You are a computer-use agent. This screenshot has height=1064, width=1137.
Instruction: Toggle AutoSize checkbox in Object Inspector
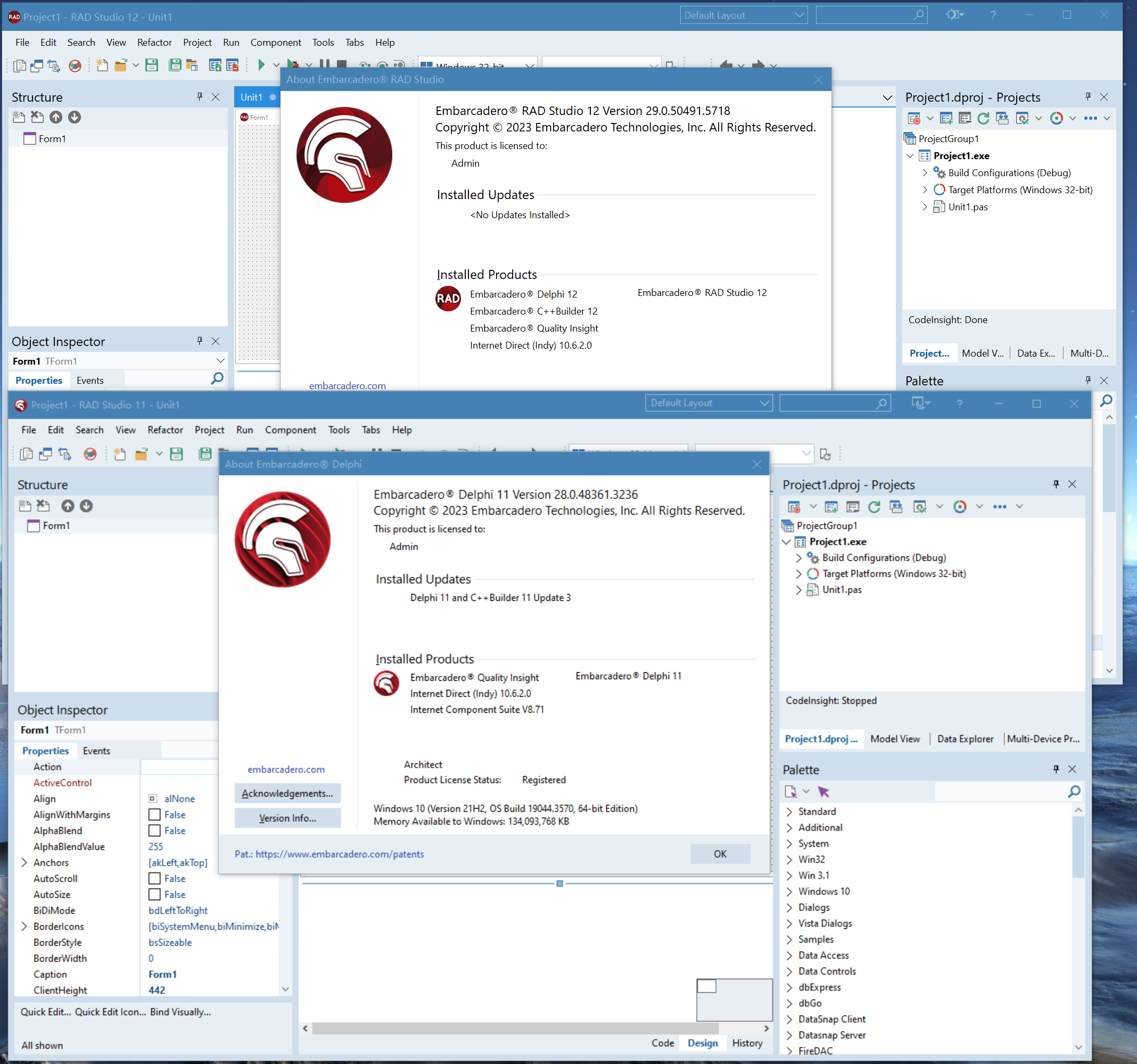tap(154, 895)
